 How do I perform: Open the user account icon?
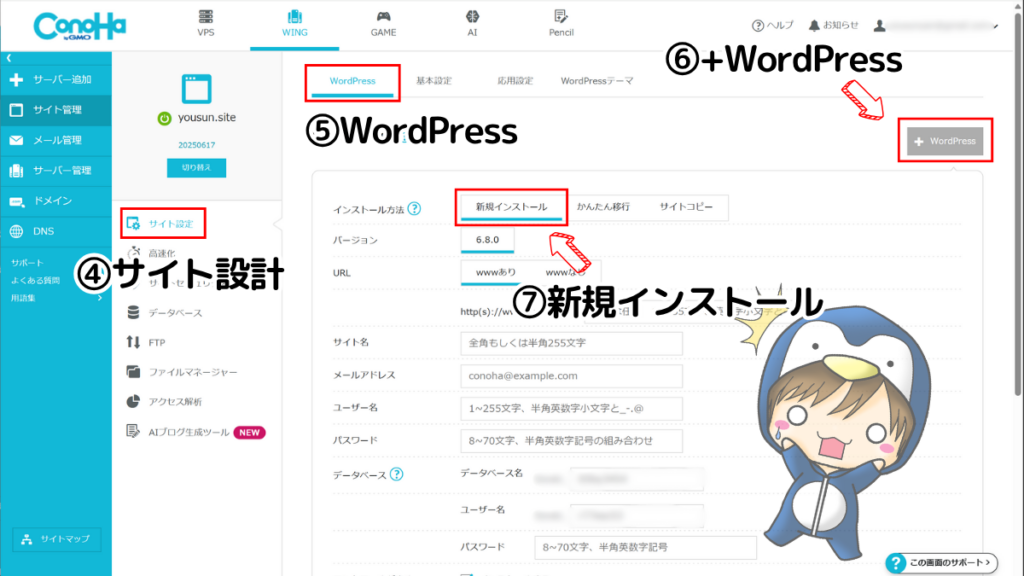[880, 25]
